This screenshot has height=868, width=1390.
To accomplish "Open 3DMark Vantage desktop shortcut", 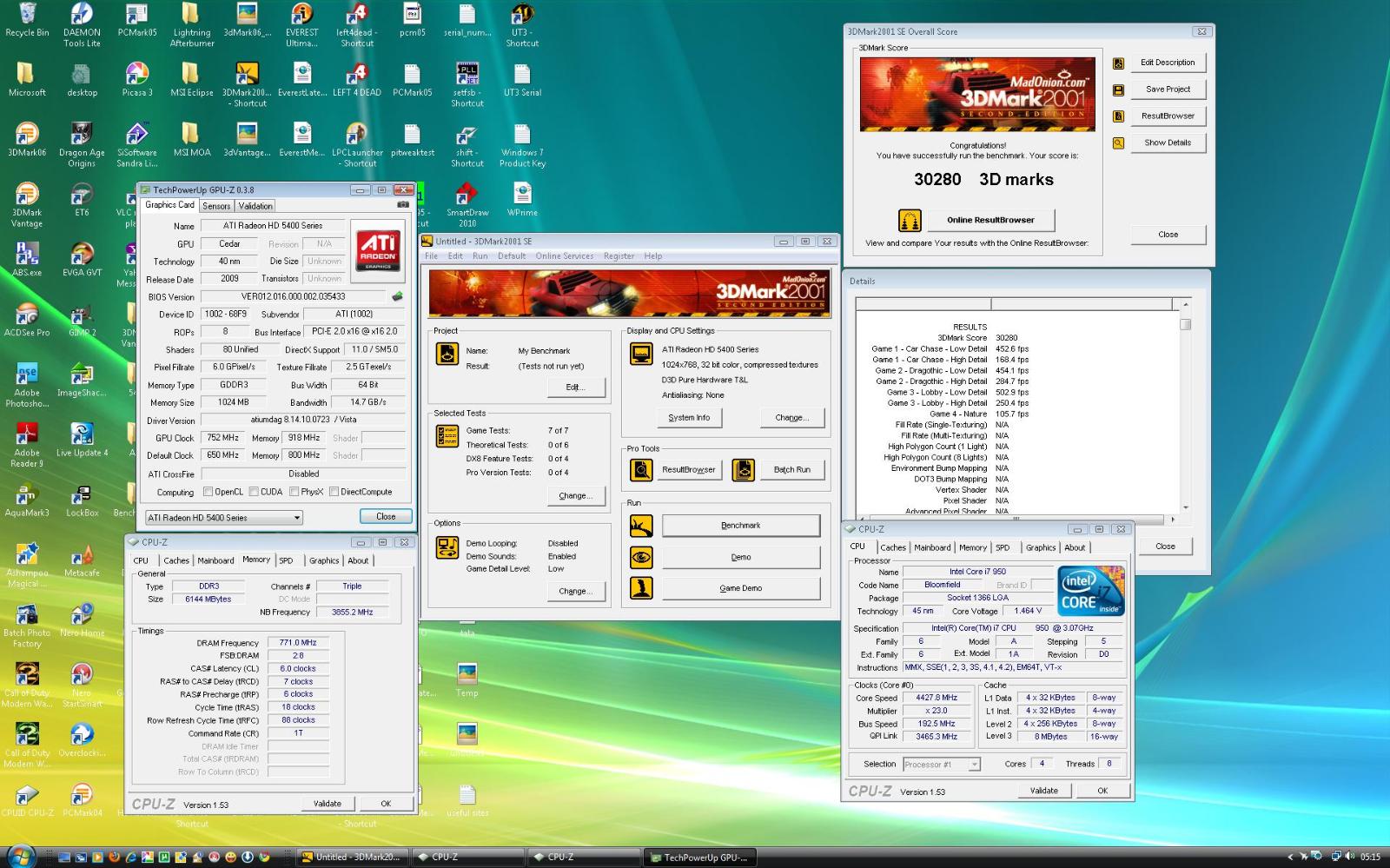I will coord(27,205).
